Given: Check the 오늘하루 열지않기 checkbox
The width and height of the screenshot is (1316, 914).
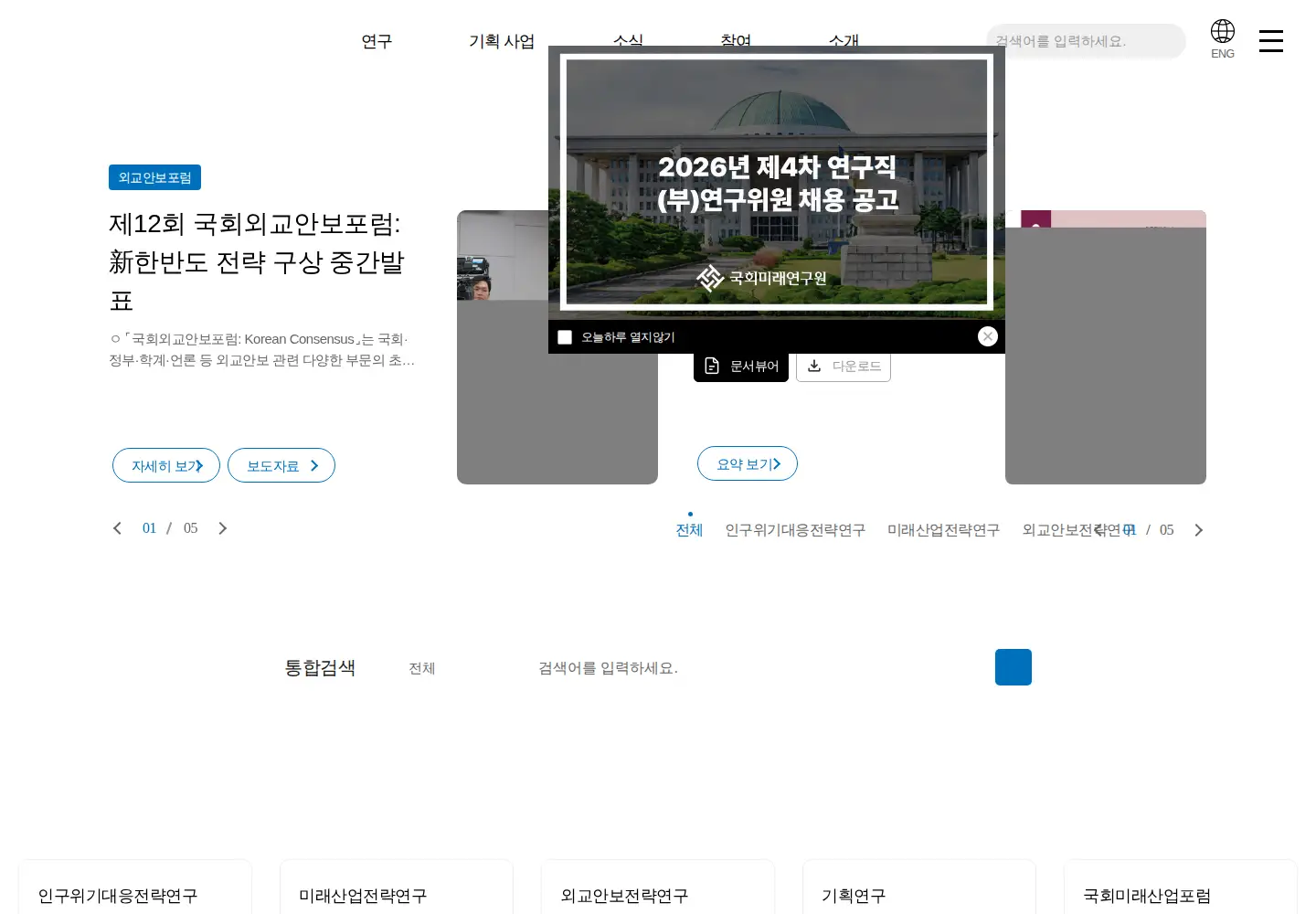Looking at the screenshot, I should [x=565, y=337].
